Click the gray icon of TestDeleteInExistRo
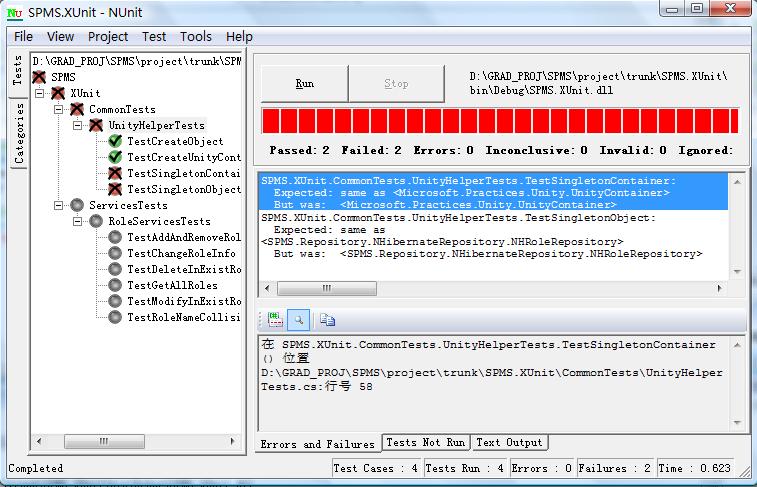 pyautogui.click(x=115, y=269)
